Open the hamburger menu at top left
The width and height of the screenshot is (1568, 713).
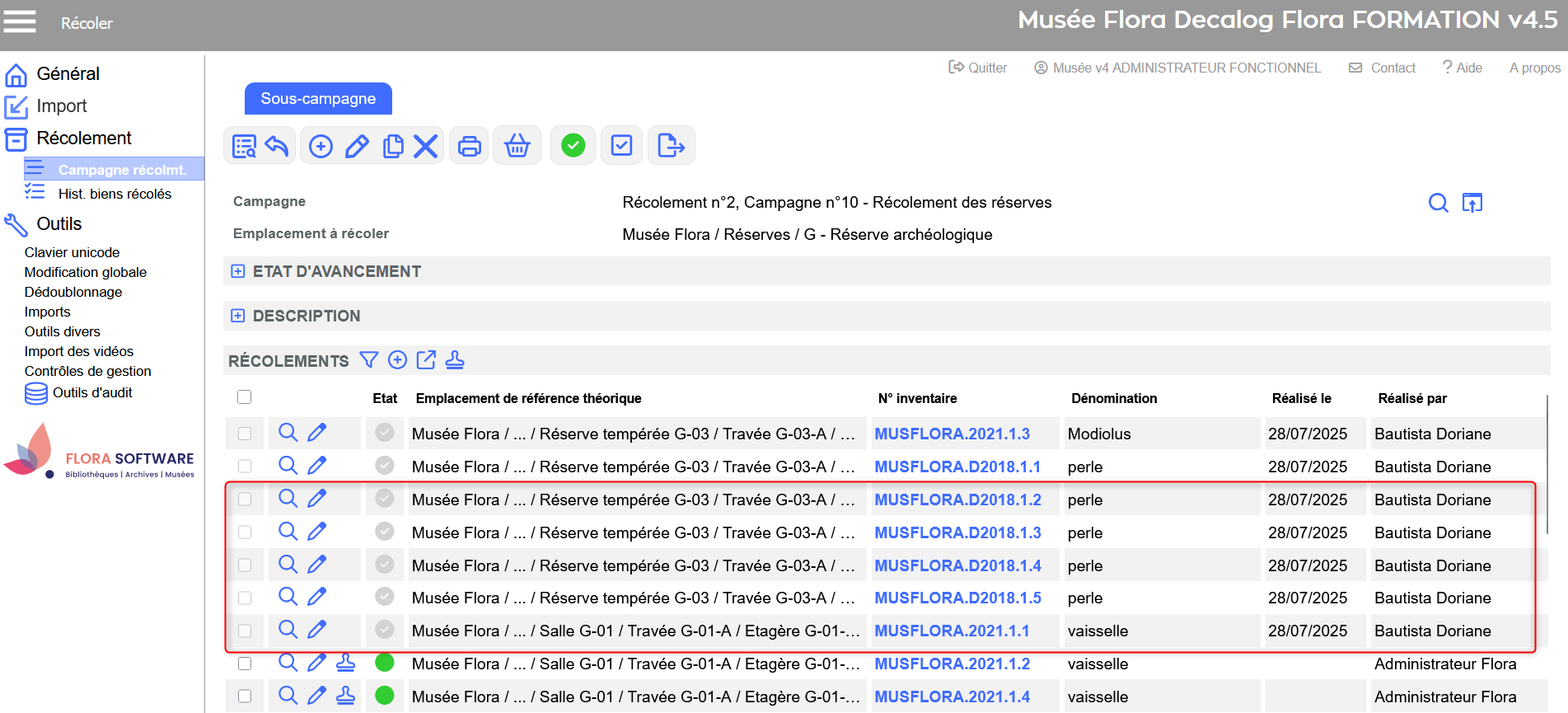tap(20, 21)
